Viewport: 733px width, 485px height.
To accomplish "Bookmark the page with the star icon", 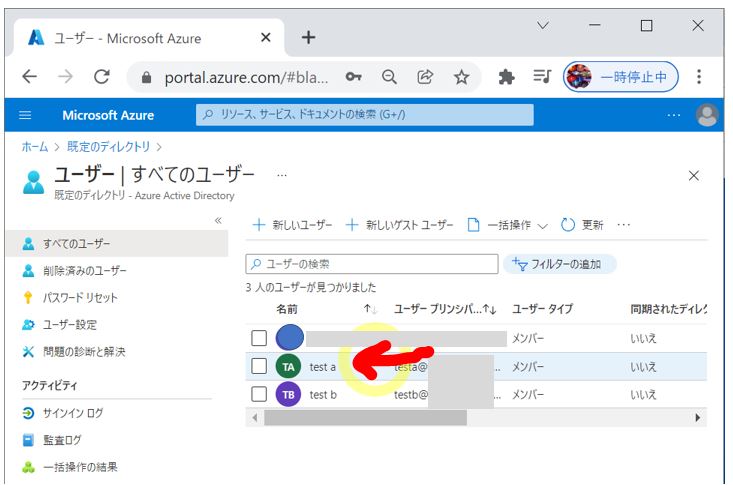I will tap(461, 76).
